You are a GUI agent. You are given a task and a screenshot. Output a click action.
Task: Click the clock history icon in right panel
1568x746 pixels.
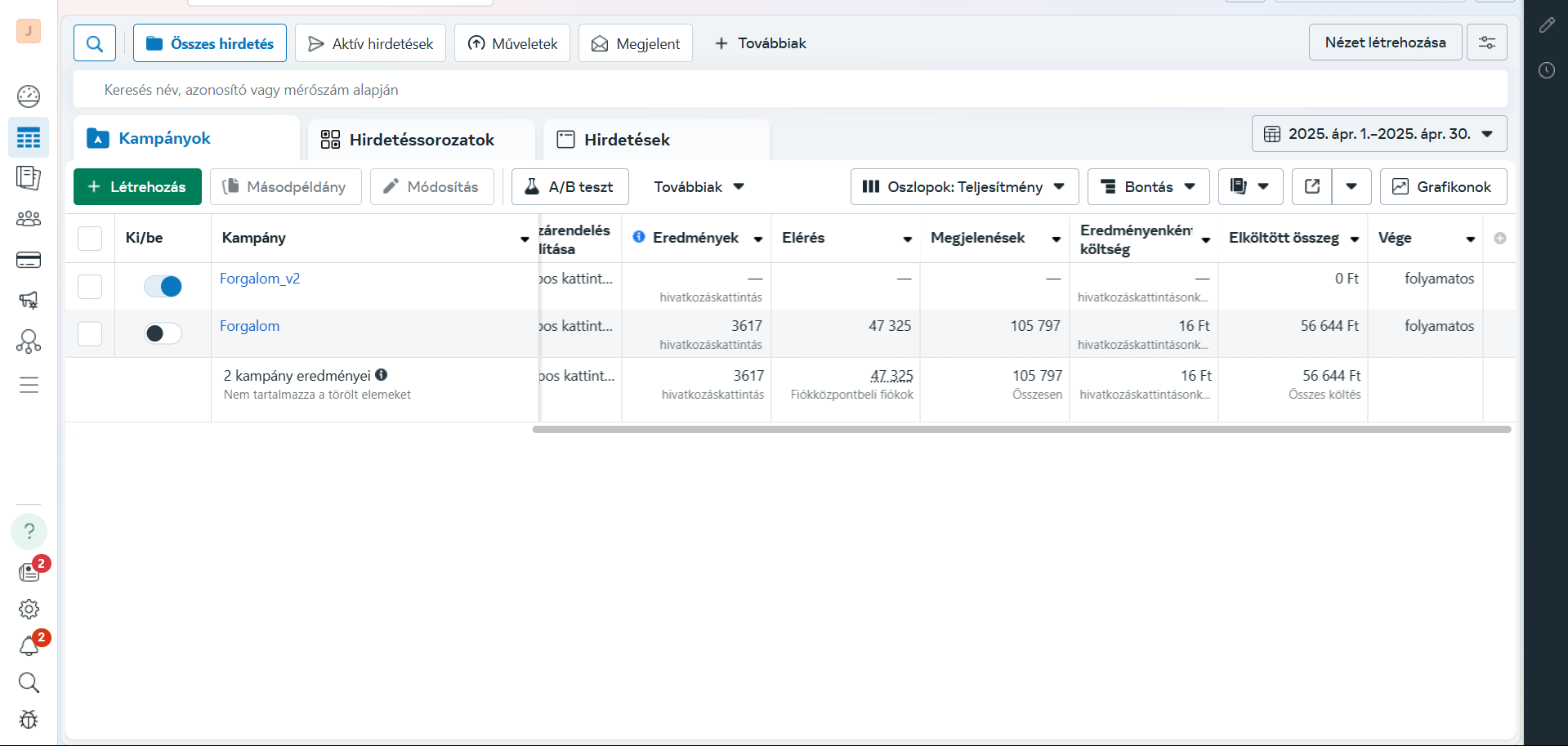click(1547, 70)
